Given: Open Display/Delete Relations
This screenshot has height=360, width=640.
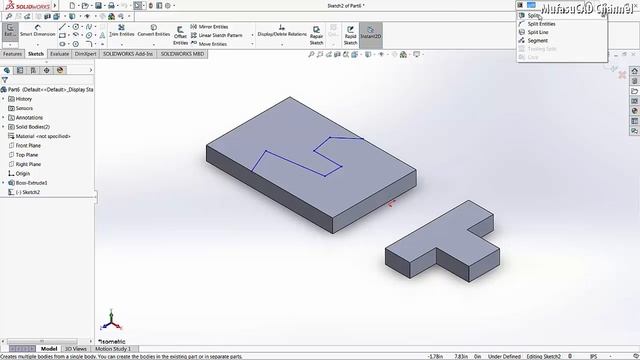Looking at the screenshot, I should click(x=282, y=31).
